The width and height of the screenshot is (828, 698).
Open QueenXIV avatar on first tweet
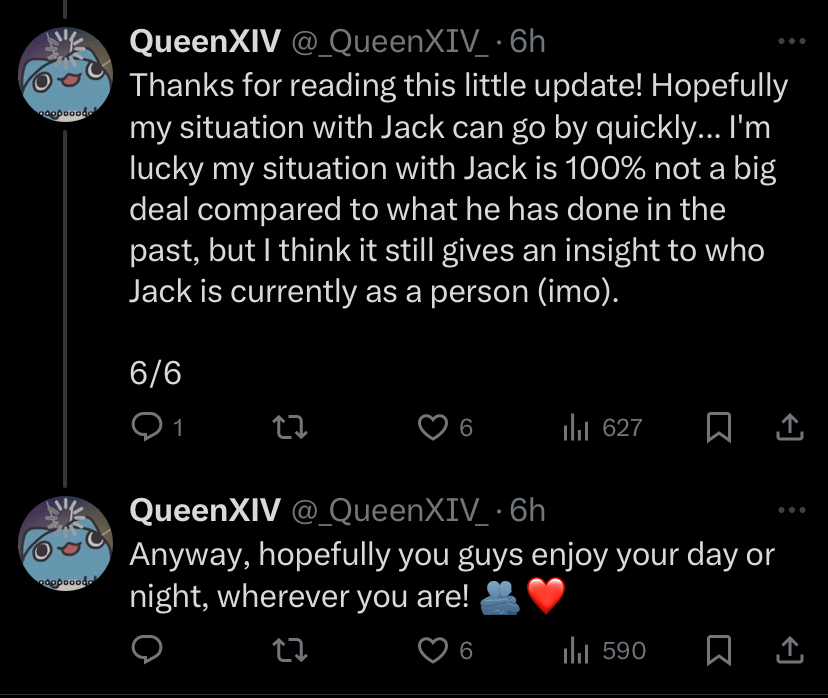coord(65,74)
